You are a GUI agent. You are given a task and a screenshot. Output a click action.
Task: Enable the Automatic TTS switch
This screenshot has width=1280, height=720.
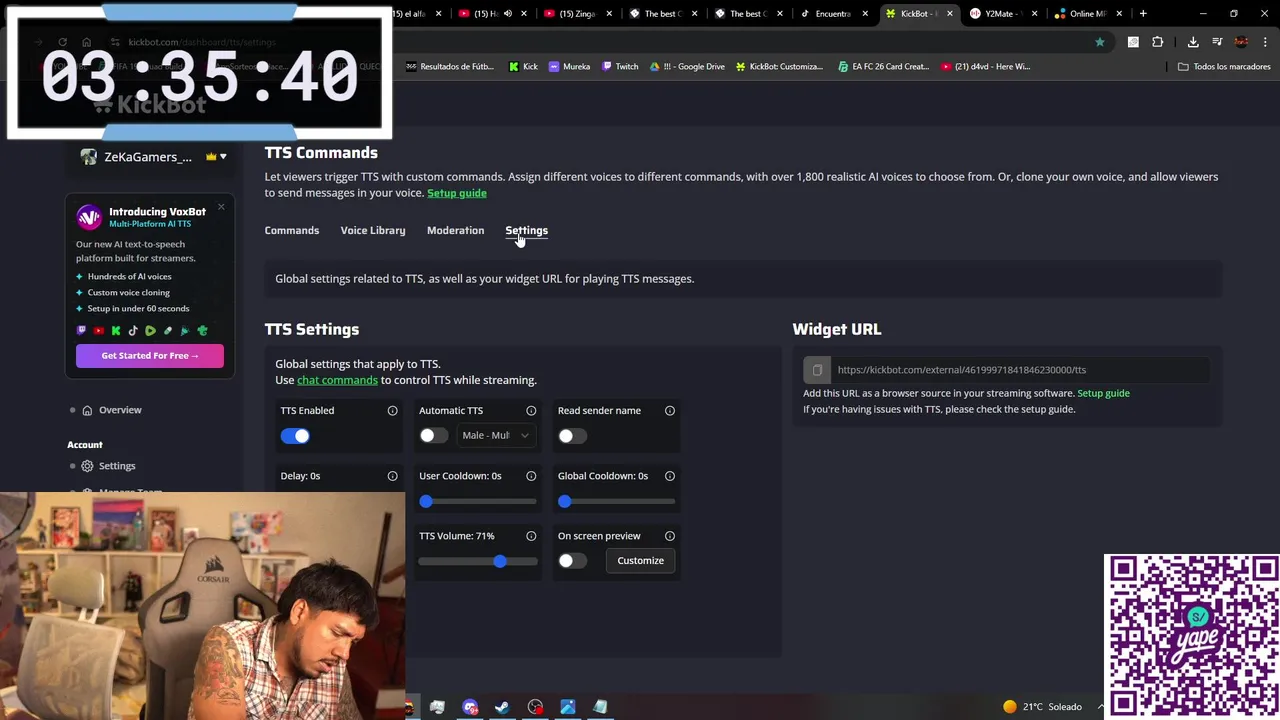click(433, 436)
